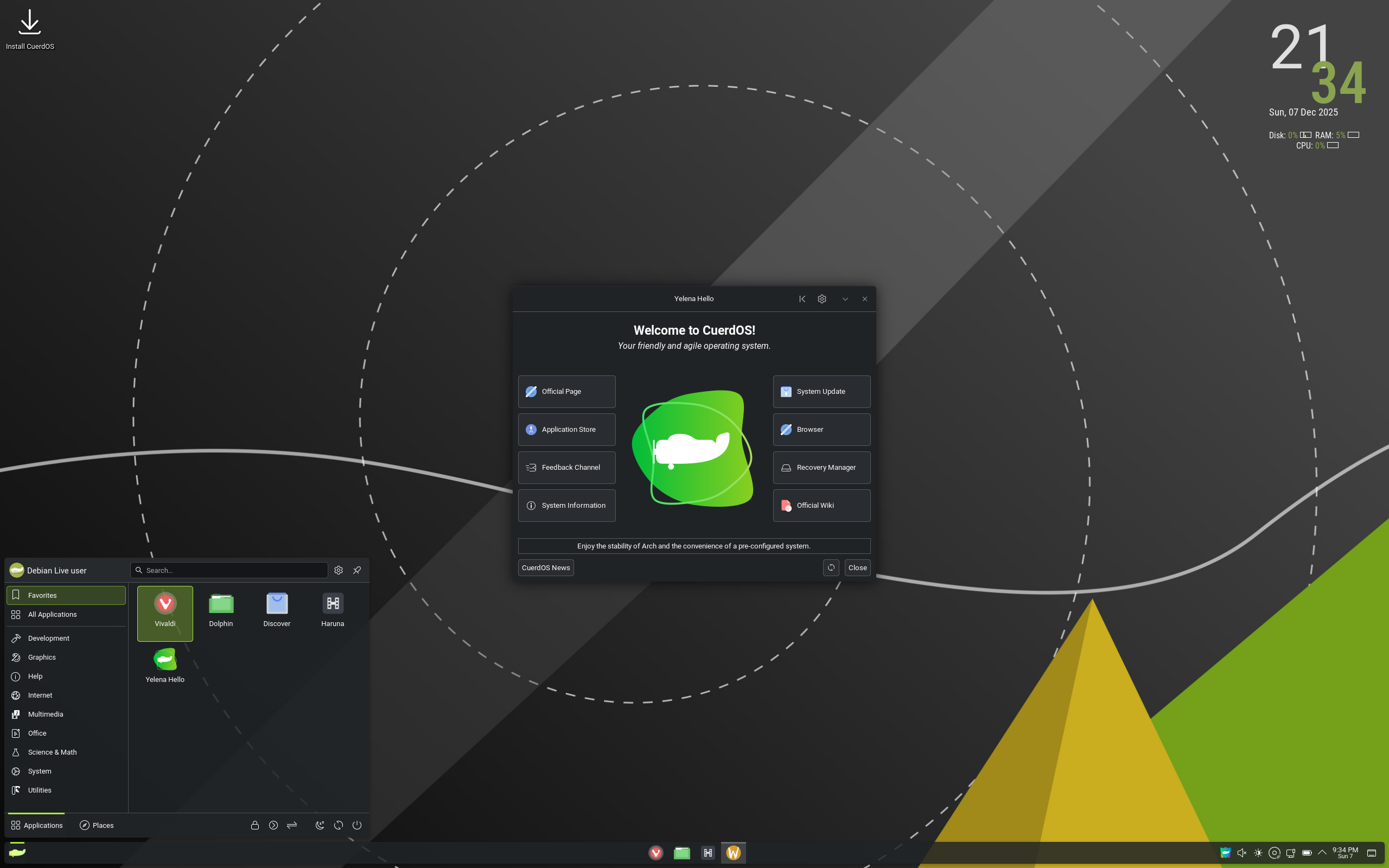Viewport: 1389px width, 868px height.
Task: Open Vivaldi from the Favorites grid
Action: click(165, 612)
